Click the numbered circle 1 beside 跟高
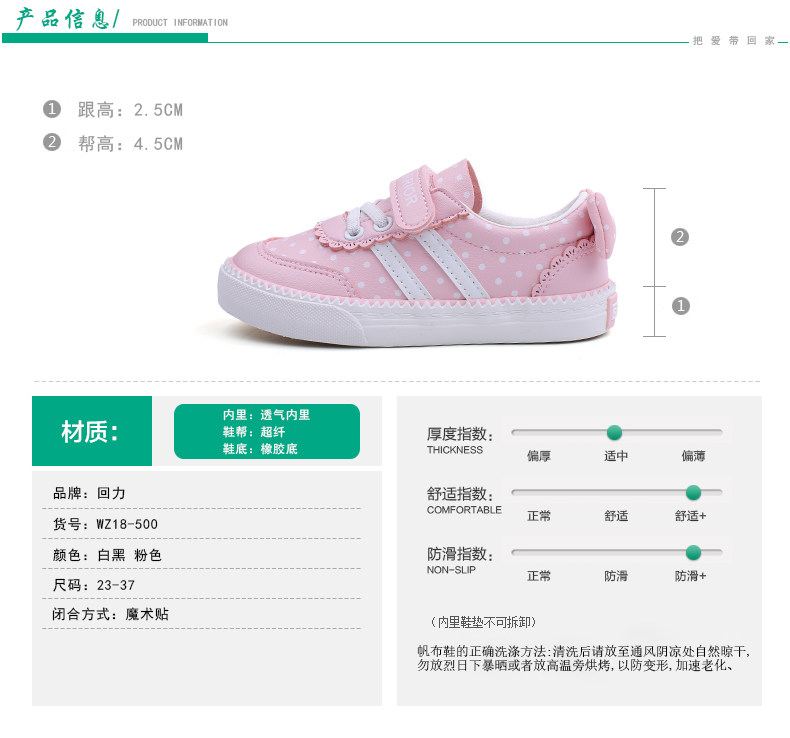Image resolution: width=790 pixels, height=738 pixels. pyautogui.click(x=52, y=109)
